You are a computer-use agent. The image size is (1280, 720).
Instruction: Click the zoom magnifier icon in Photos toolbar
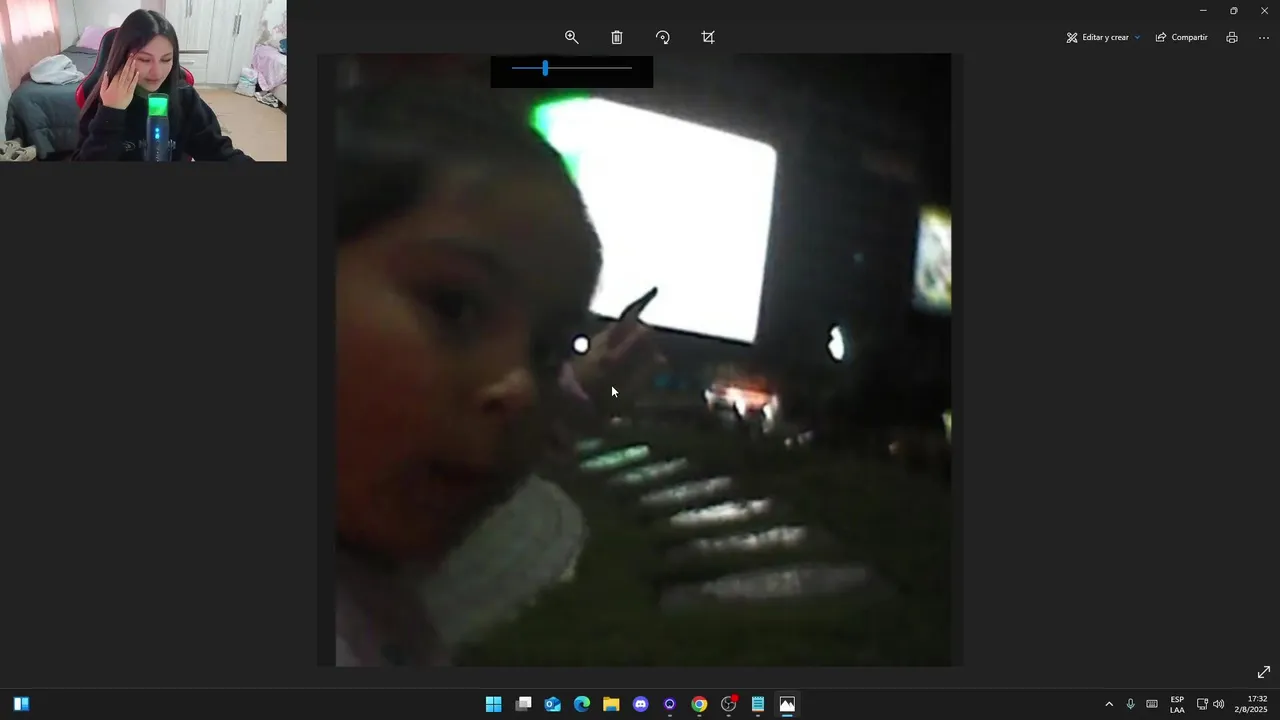571,37
